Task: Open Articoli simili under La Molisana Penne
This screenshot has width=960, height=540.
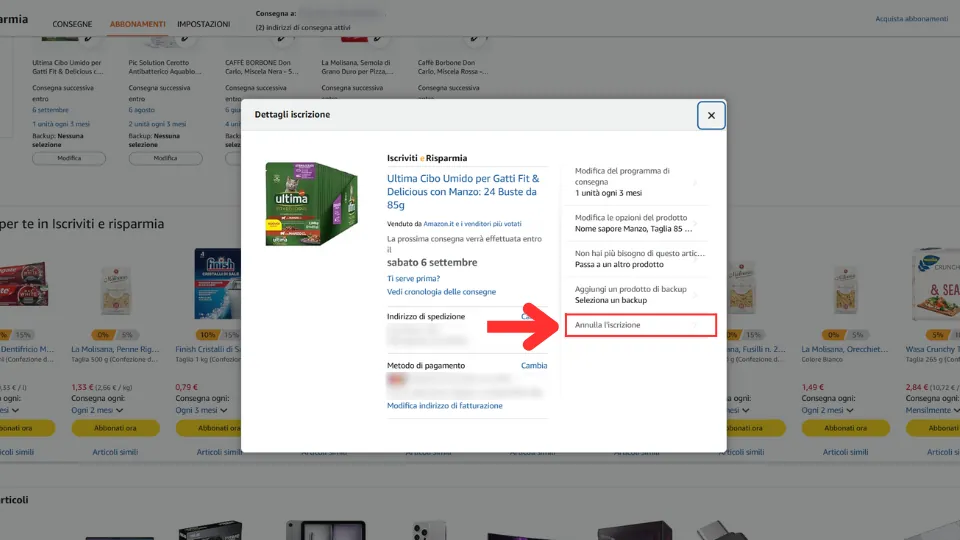Action: click(x=115, y=452)
